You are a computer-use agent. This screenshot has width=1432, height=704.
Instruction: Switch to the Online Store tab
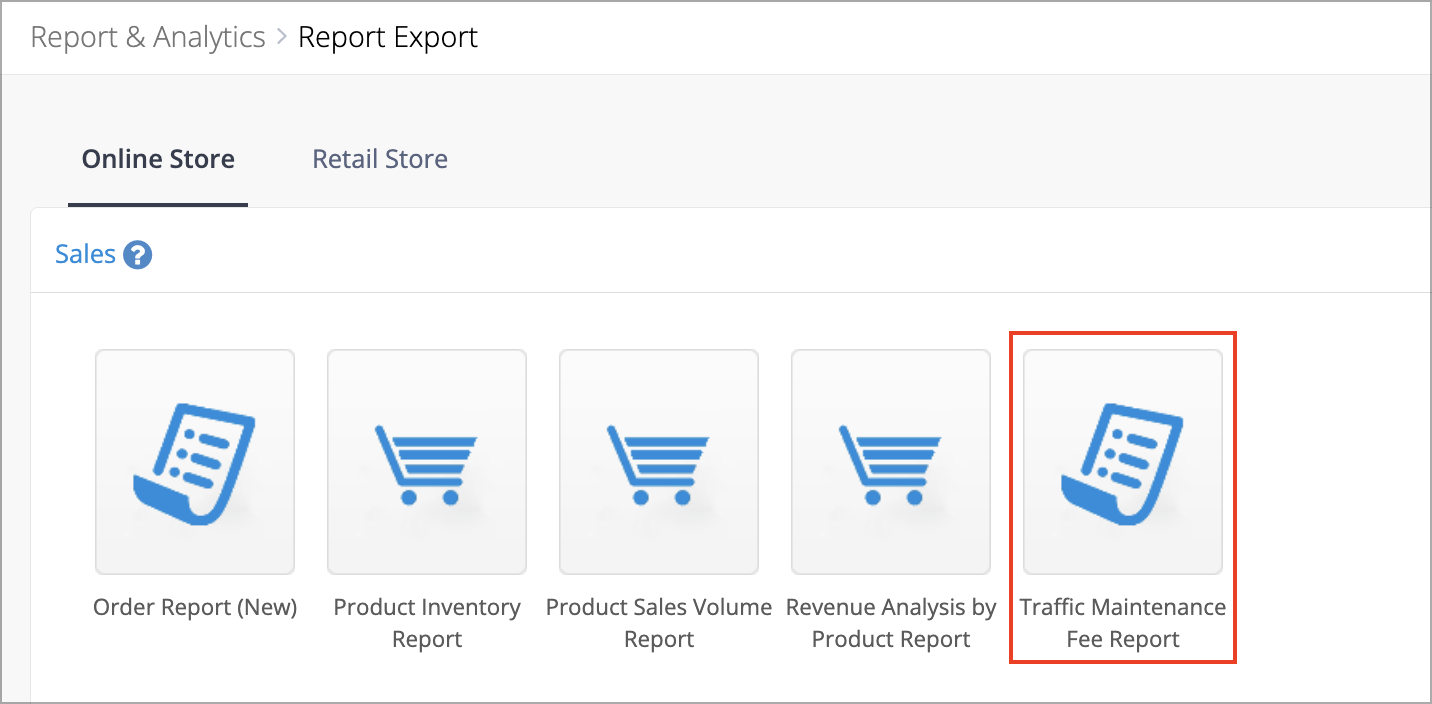pyautogui.click(x=158, y=159)
